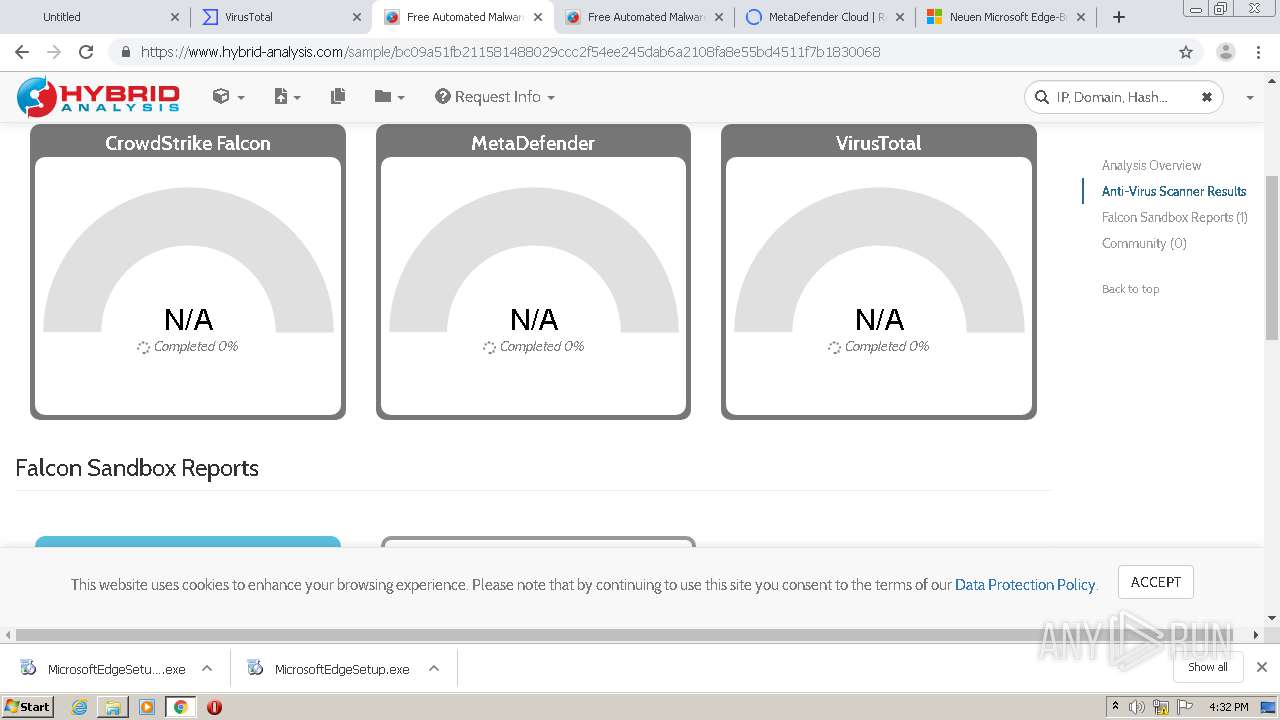Jump to Falcon Sandbox Reports (1)

[1175, 217]
